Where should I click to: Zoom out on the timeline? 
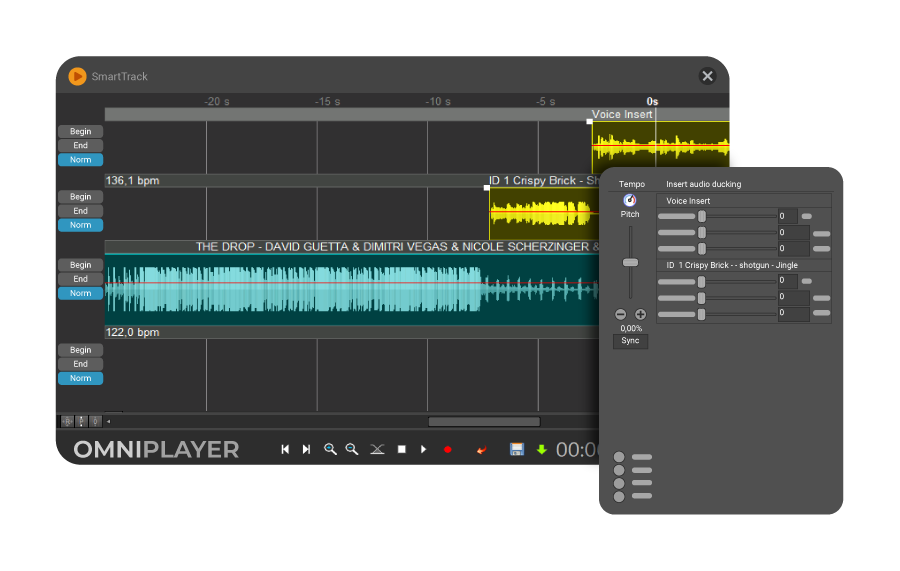point(352,449)
